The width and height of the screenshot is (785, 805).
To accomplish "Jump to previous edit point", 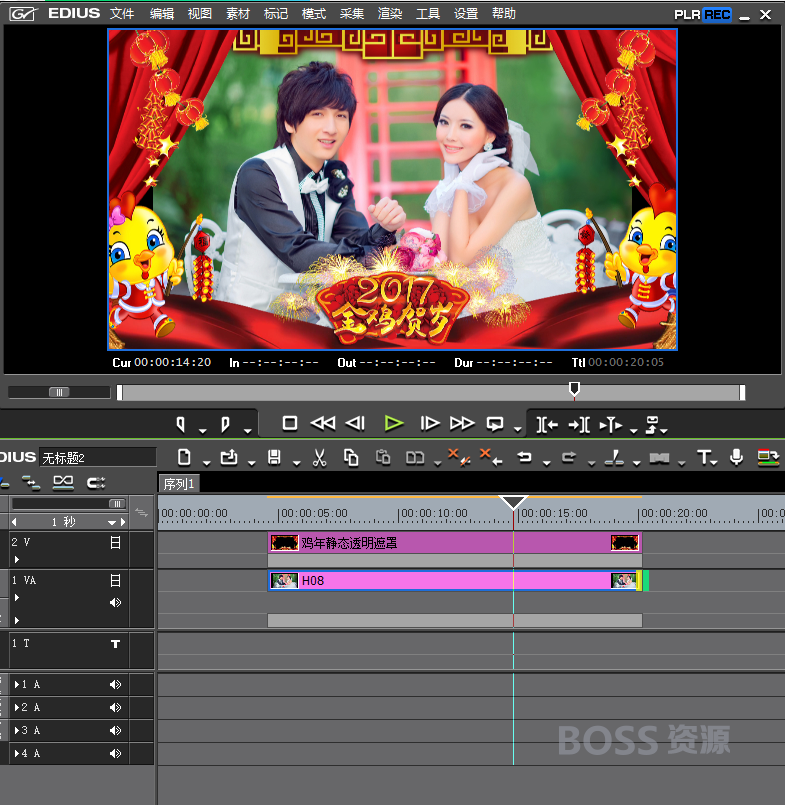I will point(547,425).
